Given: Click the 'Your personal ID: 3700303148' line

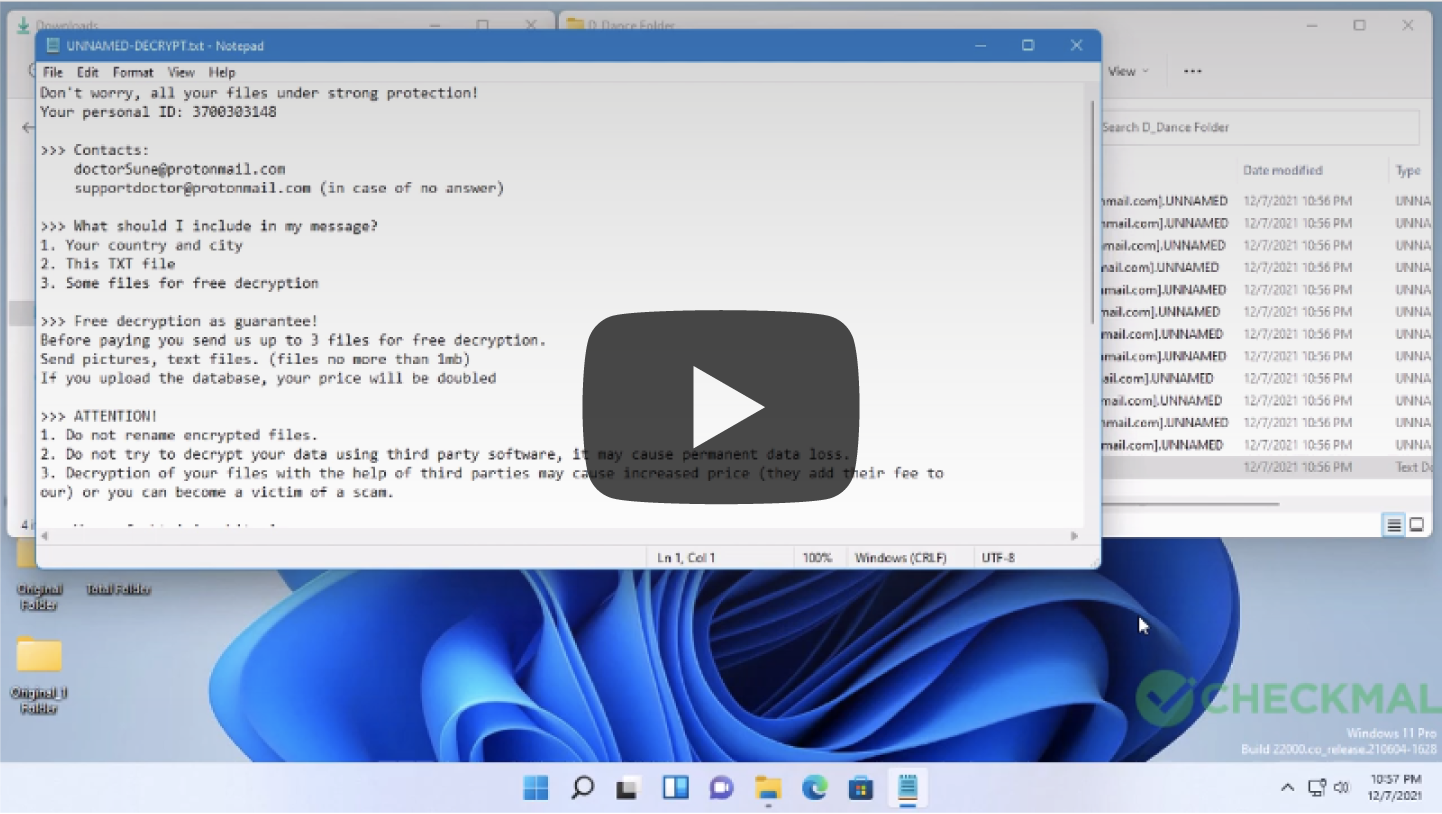Looking at the screenshot, I should 158,112.
